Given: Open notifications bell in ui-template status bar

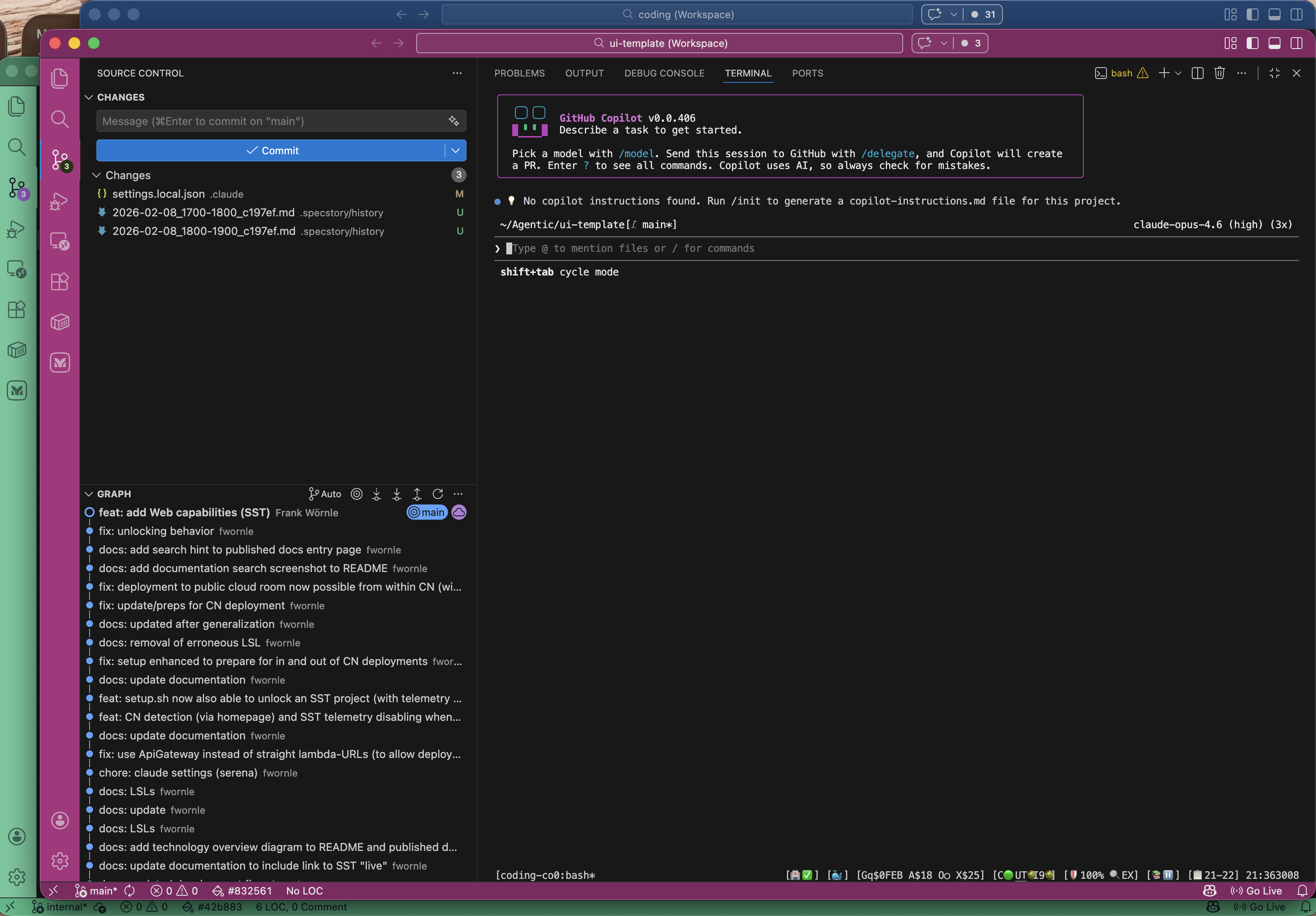Looking at the screenshot, I should (1303, 890).
